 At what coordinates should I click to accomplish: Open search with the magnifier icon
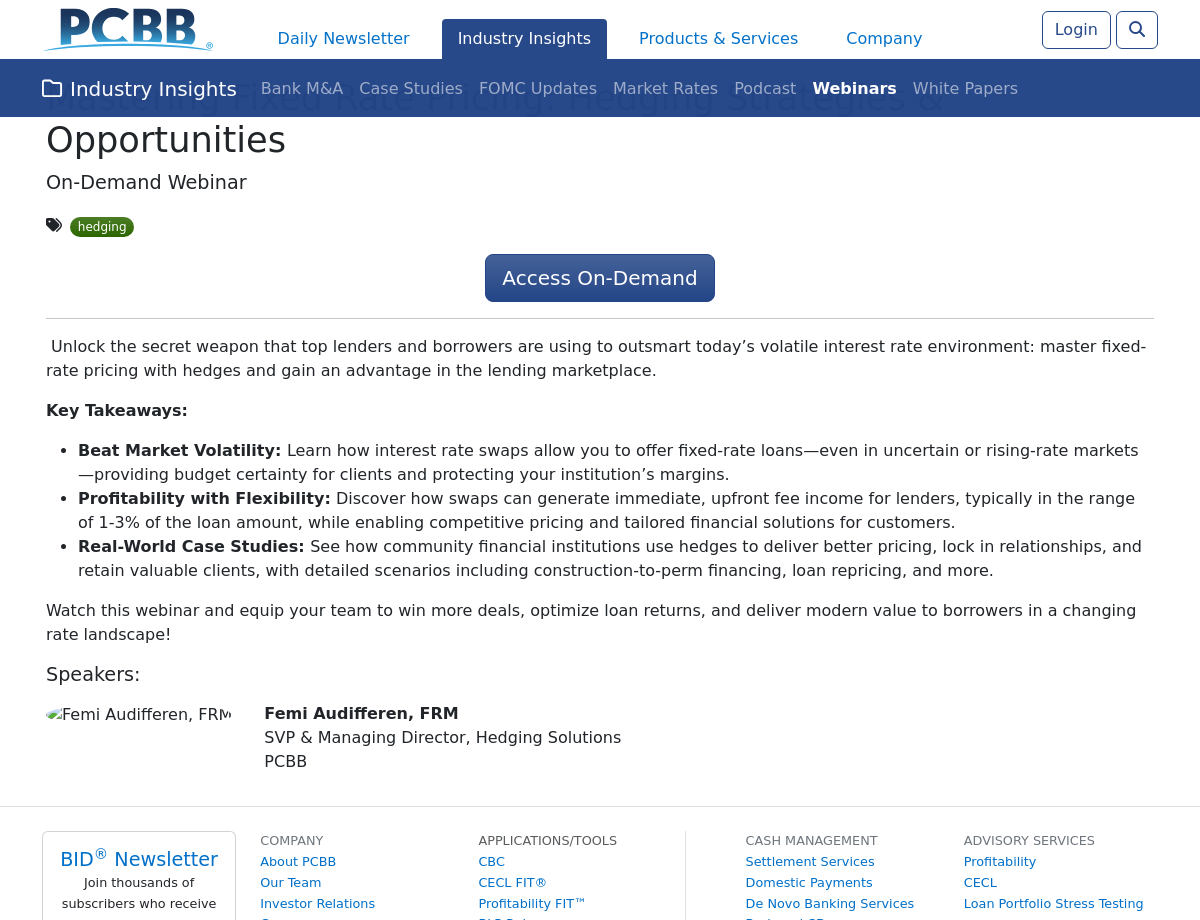[1136, 30]
